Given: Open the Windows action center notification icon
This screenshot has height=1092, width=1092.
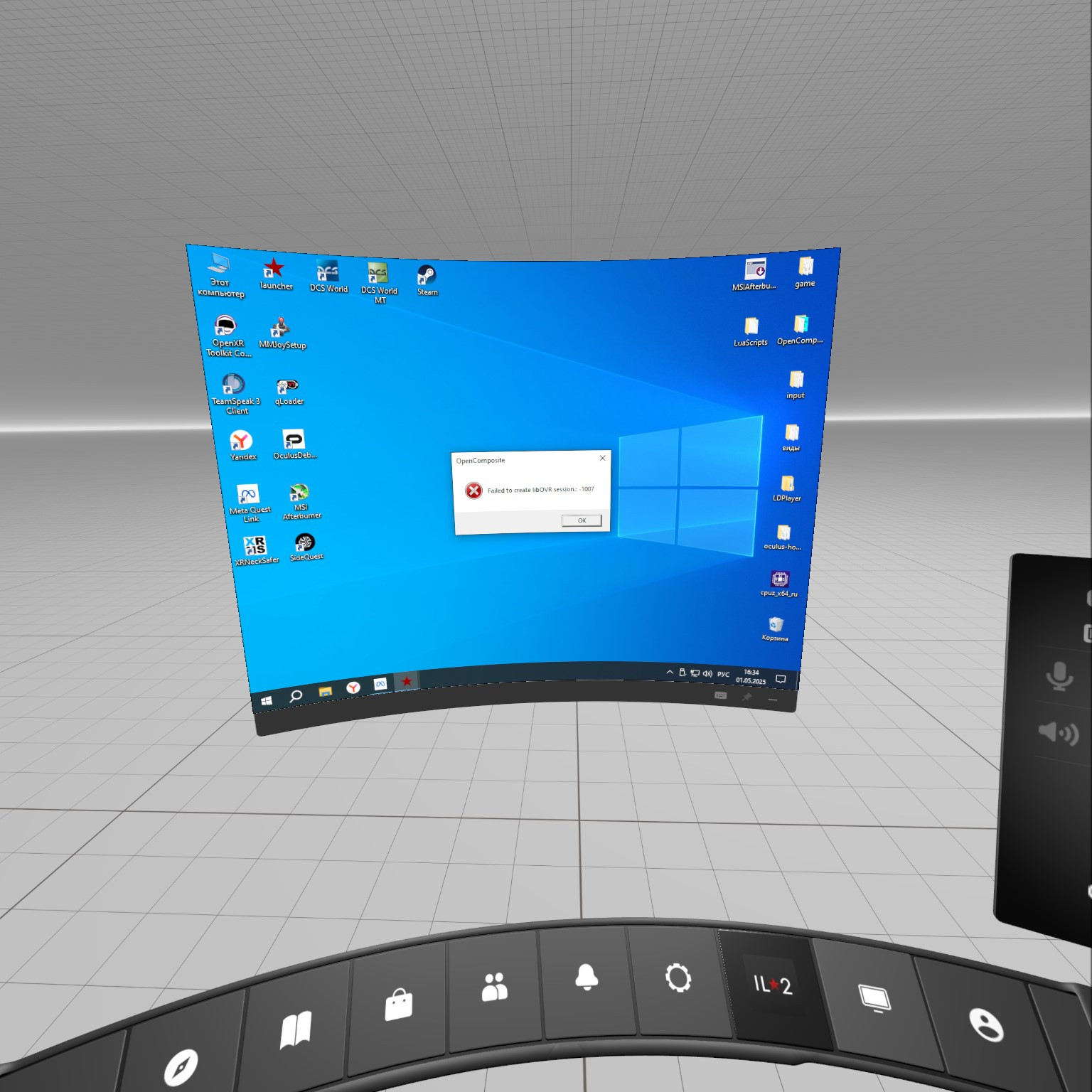Looking at the screenshot, I should coord(781,679).
